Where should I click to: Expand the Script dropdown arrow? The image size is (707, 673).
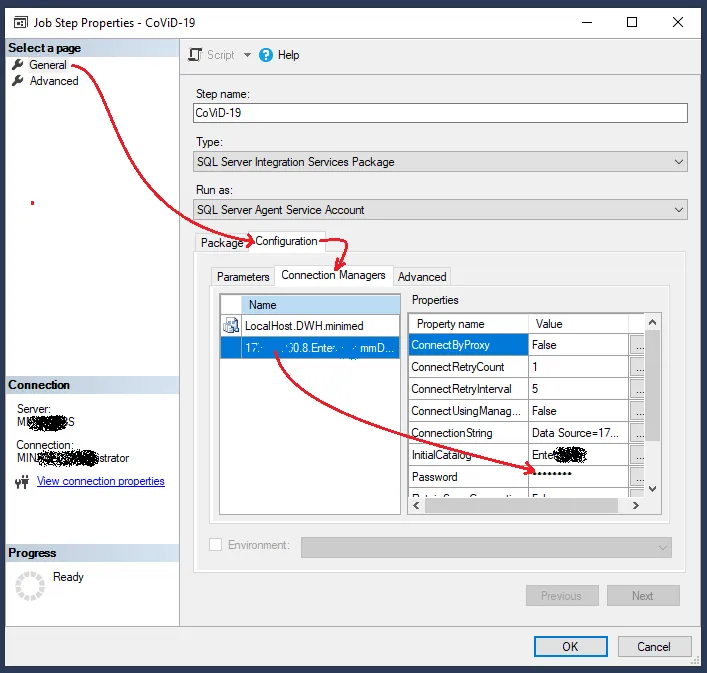(x=247, y=55)
